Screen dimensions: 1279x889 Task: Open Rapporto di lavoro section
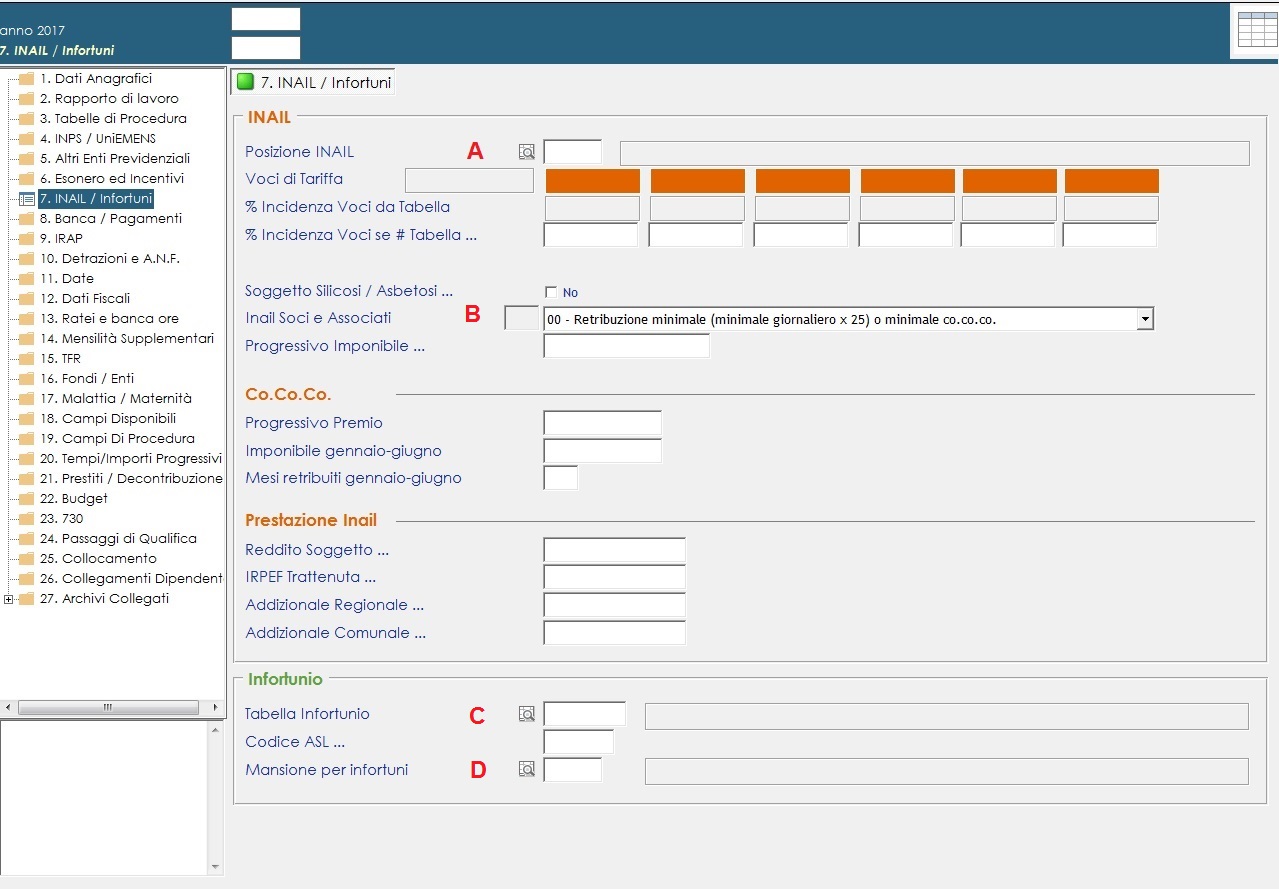pyautogui.click(x=108, y=98)
